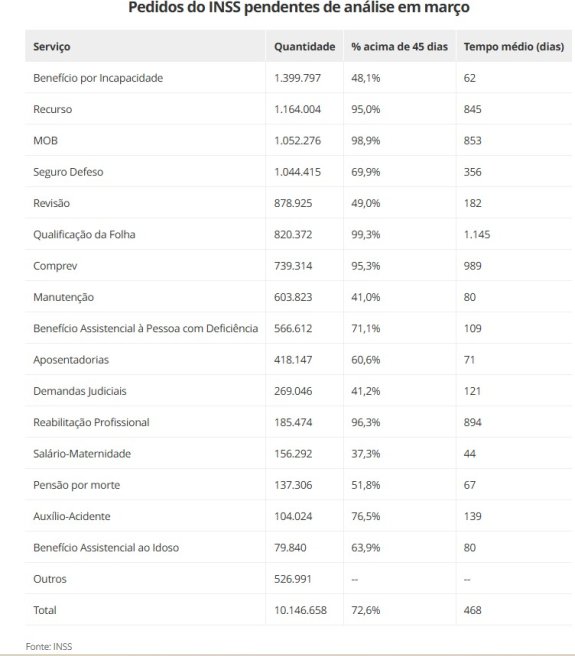Click the Demandas Judiciais row label
This screenshot has height=656, width=575.
[80, 391]
